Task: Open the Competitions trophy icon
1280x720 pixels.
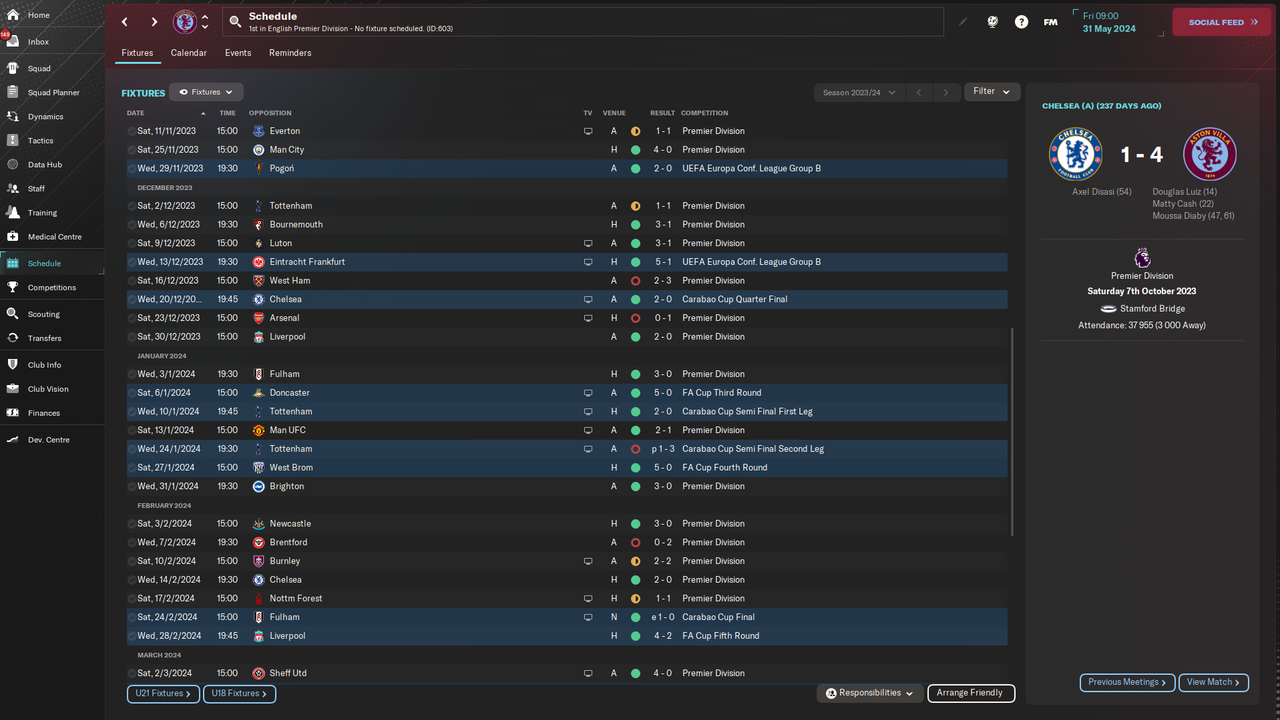Action: pyautogui.click(x=13, y=287)
